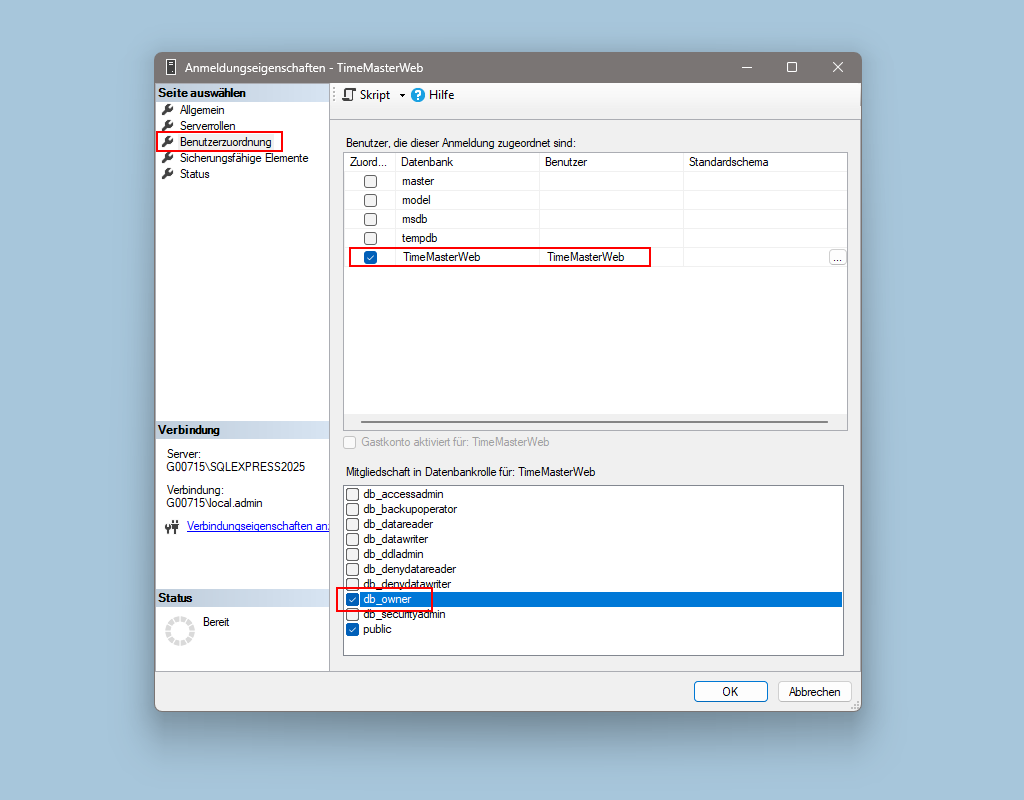Image resolution: width=1024 pixels, height=800 pixels.
Task: Enable mapping for the msdb database
Action: [x=370, y=219]
